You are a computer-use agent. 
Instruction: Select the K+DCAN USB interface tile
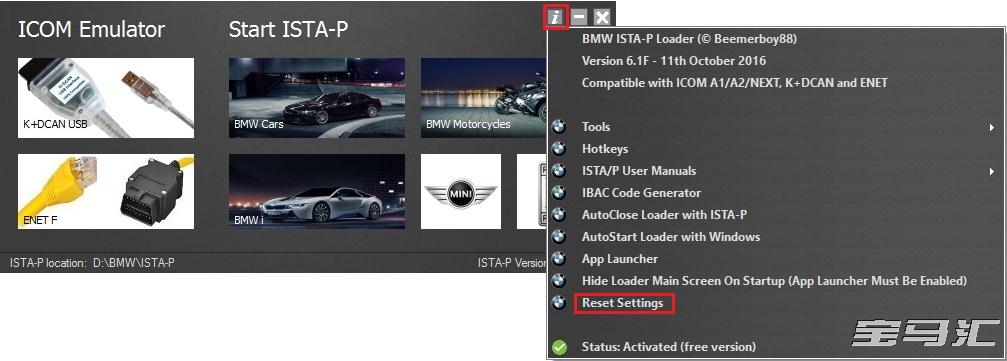(106, 98)
